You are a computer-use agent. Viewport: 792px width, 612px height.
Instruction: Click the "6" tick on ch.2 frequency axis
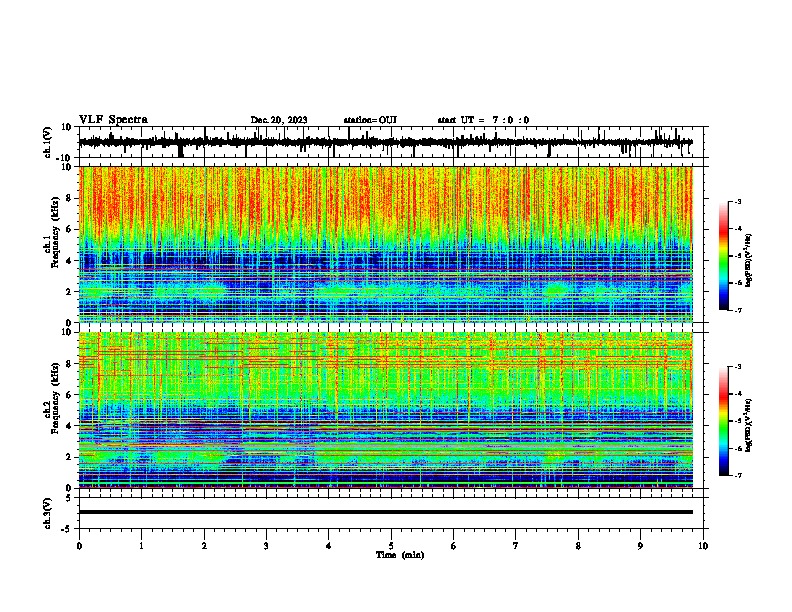point(69,395)
